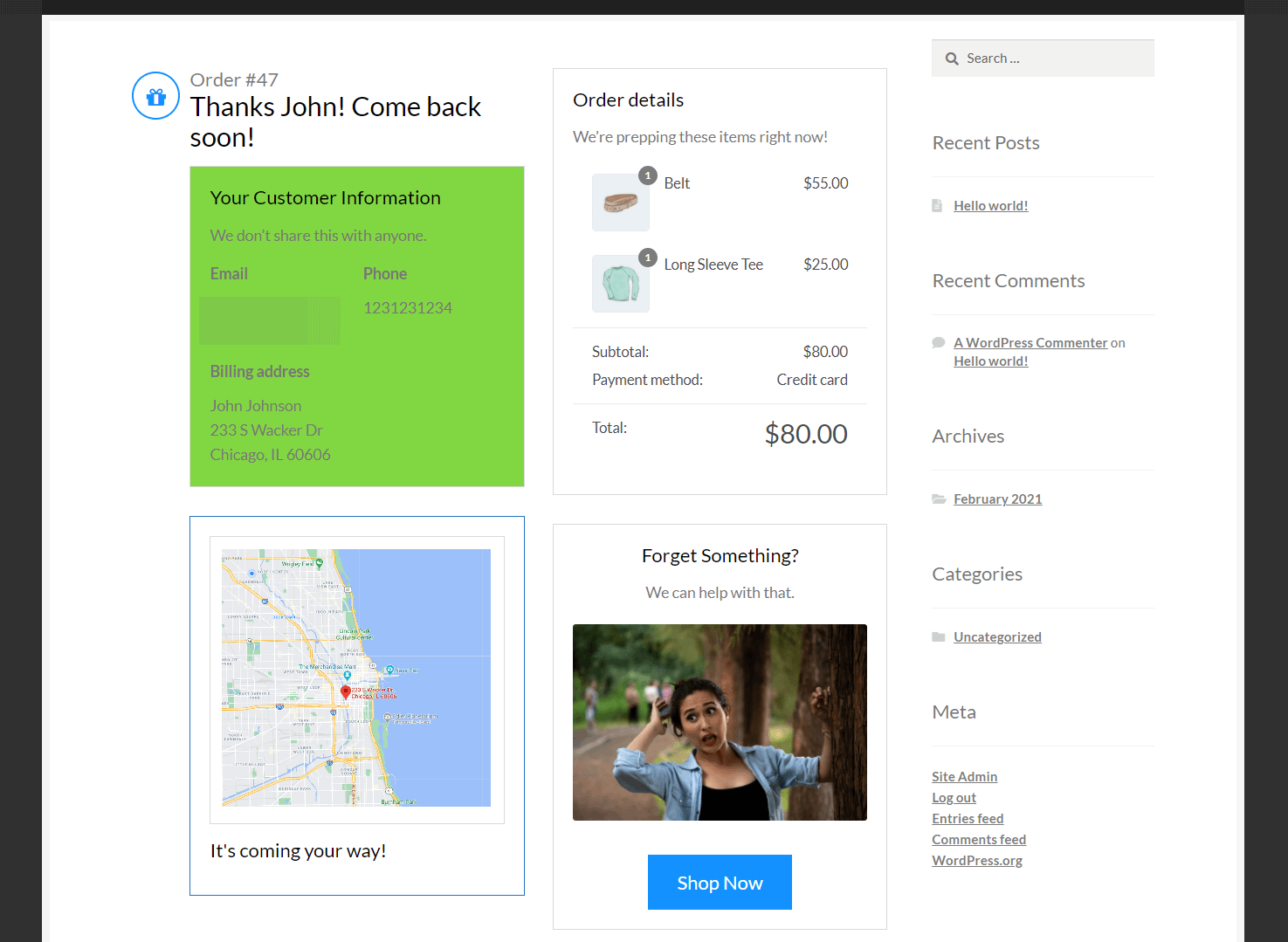Click the Forget Something promo photo
1288x942 pixels.
[x=720, y=722]
